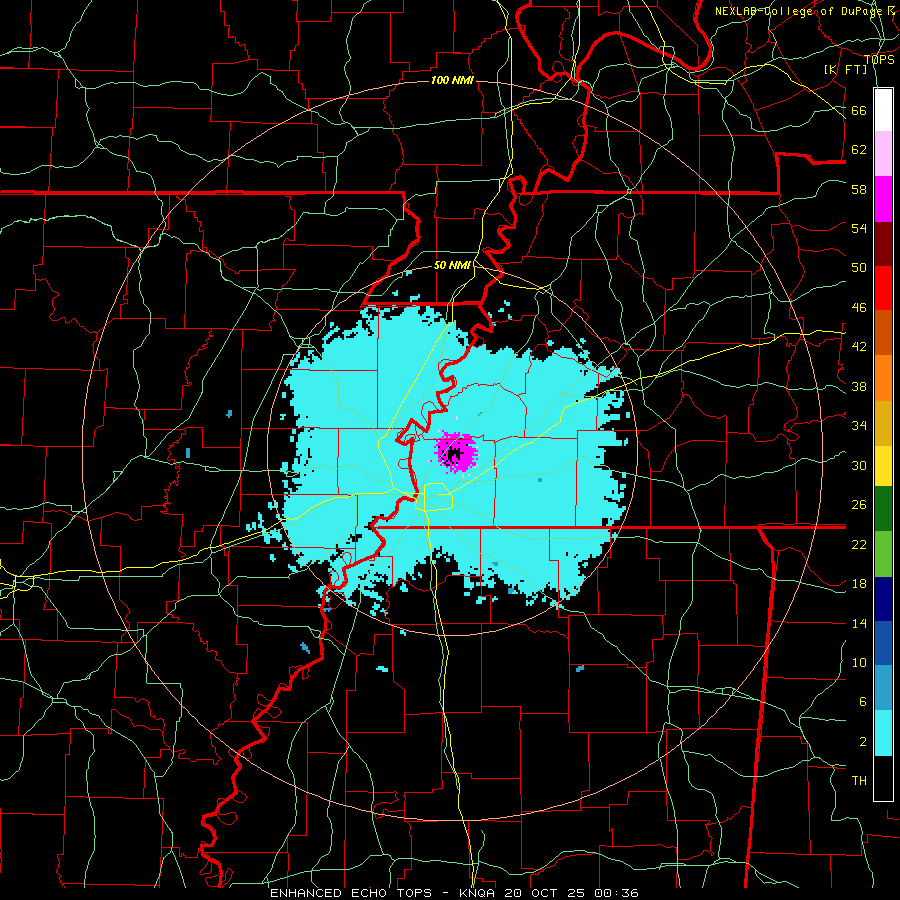
Task: Click the '100 NMI' range ring label
Action: pos(452,80)
